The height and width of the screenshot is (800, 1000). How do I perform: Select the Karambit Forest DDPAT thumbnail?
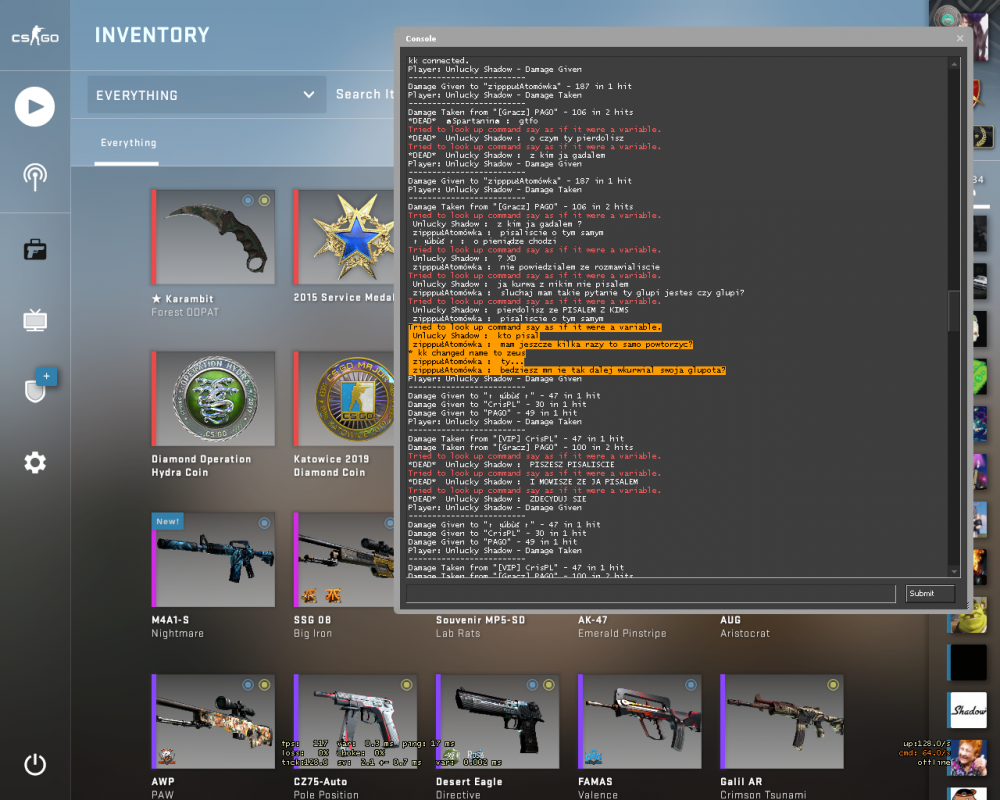(213, 237)
